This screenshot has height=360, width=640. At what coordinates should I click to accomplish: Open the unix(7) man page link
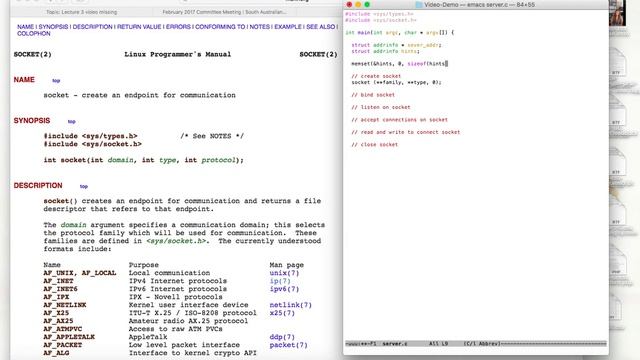284,273
